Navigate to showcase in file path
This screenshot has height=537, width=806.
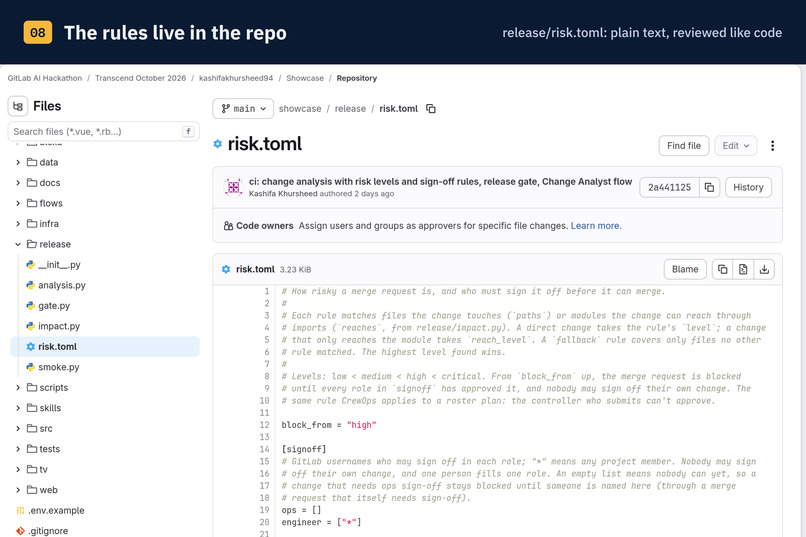[x=300, y=108]
